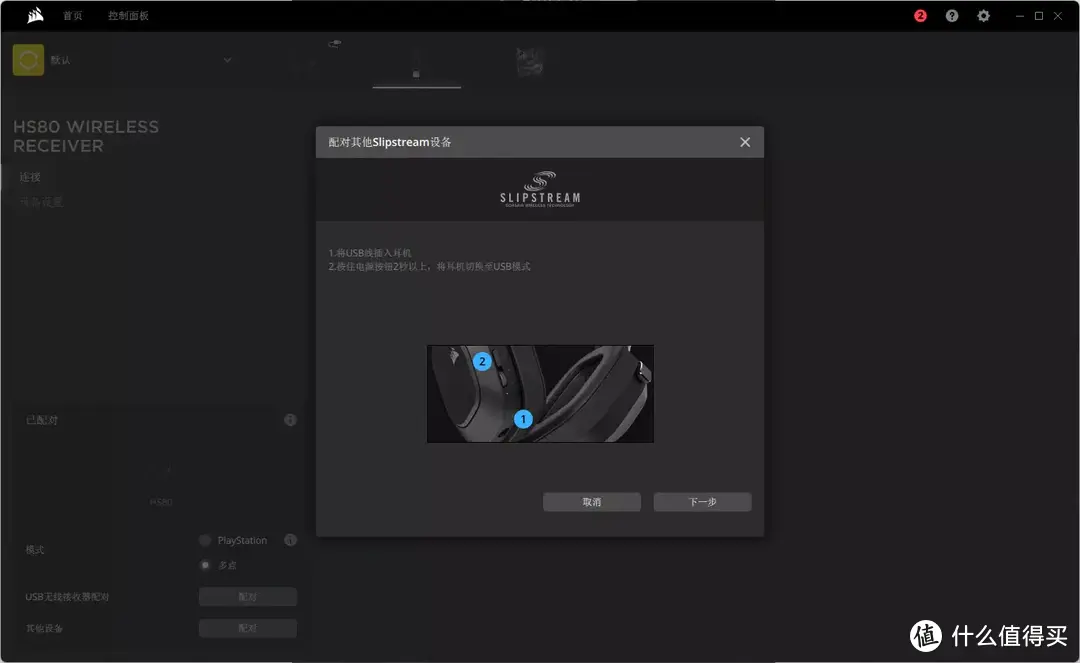Maximize the iCUE window

point(1039,16)
